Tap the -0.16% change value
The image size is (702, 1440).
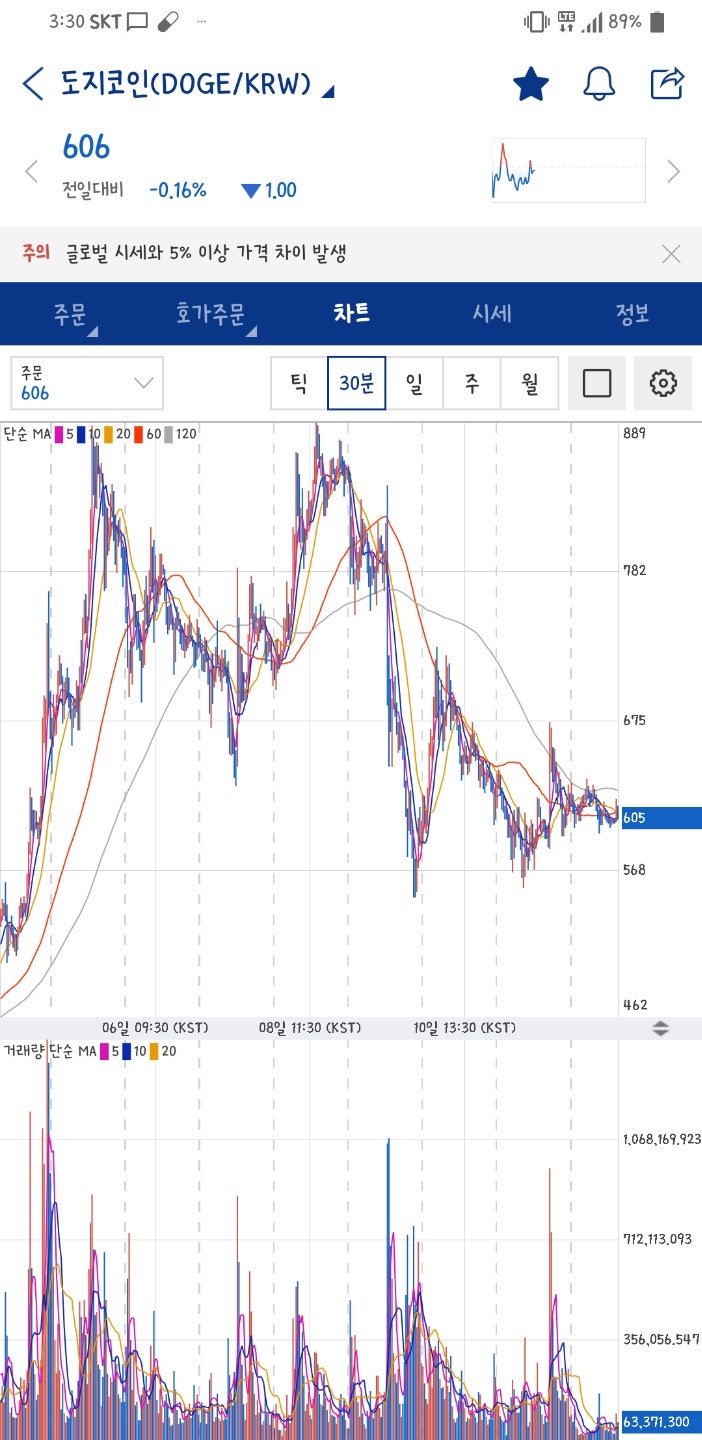click(178, 190)
